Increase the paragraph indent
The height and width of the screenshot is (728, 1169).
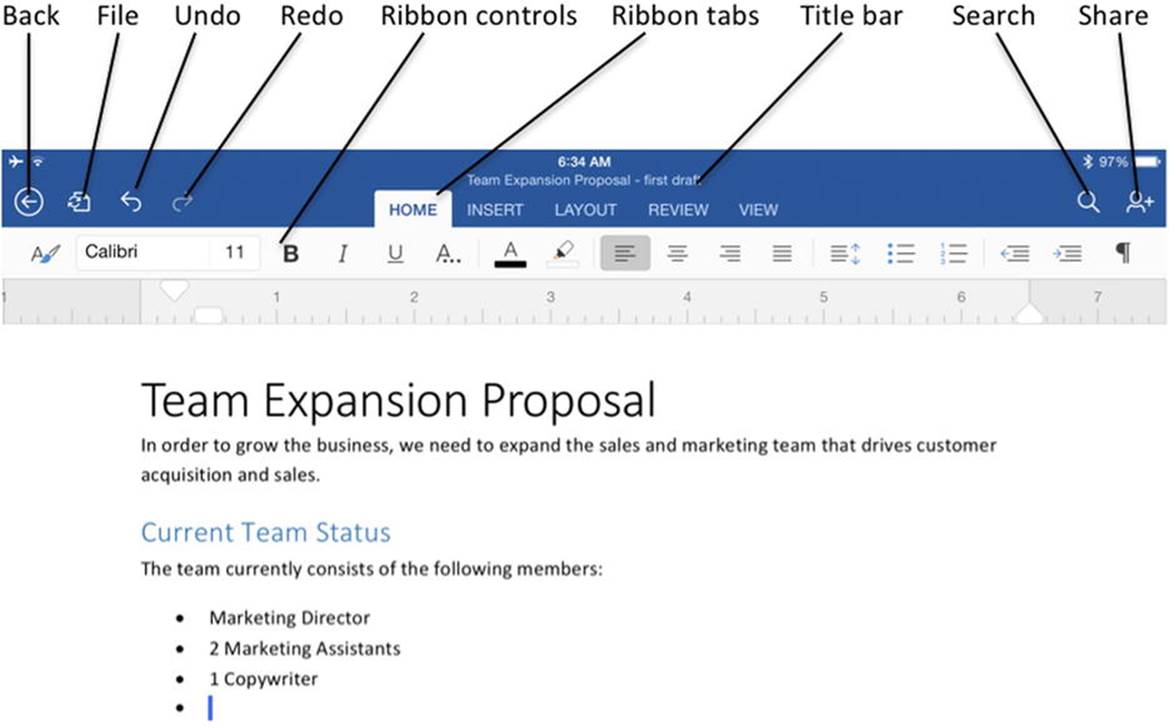click(x=1068, y=254)
